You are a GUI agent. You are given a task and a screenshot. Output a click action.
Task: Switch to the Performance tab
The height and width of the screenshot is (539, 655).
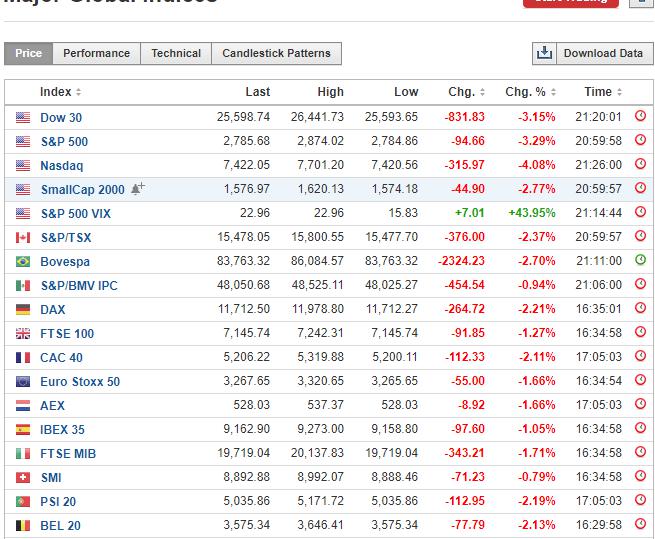coord(96,53)
